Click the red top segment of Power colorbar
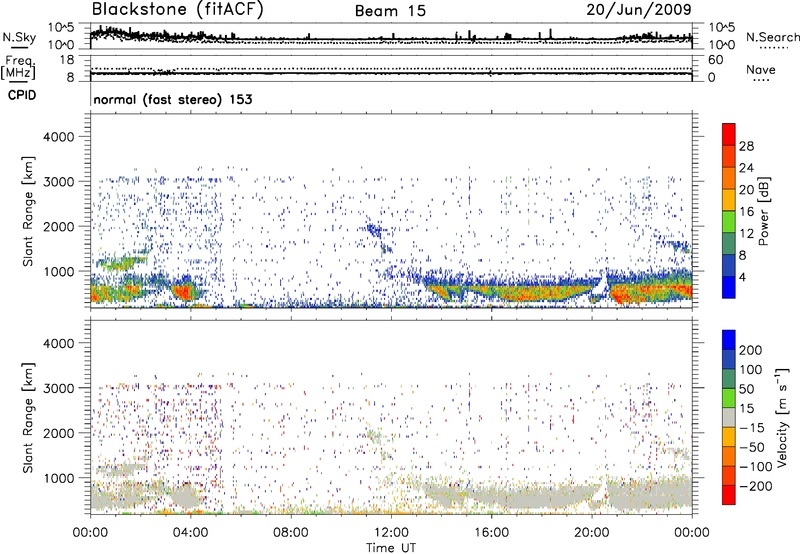Screen dimensions: 800x554 (x=729, y=134)
